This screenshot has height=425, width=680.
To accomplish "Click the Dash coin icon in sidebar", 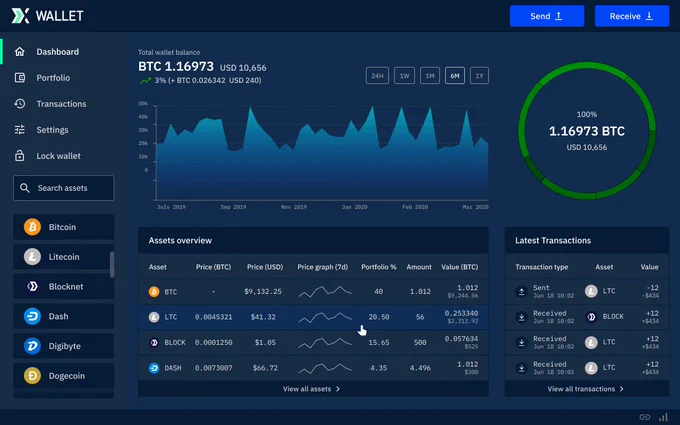I will tap(32, 316).
